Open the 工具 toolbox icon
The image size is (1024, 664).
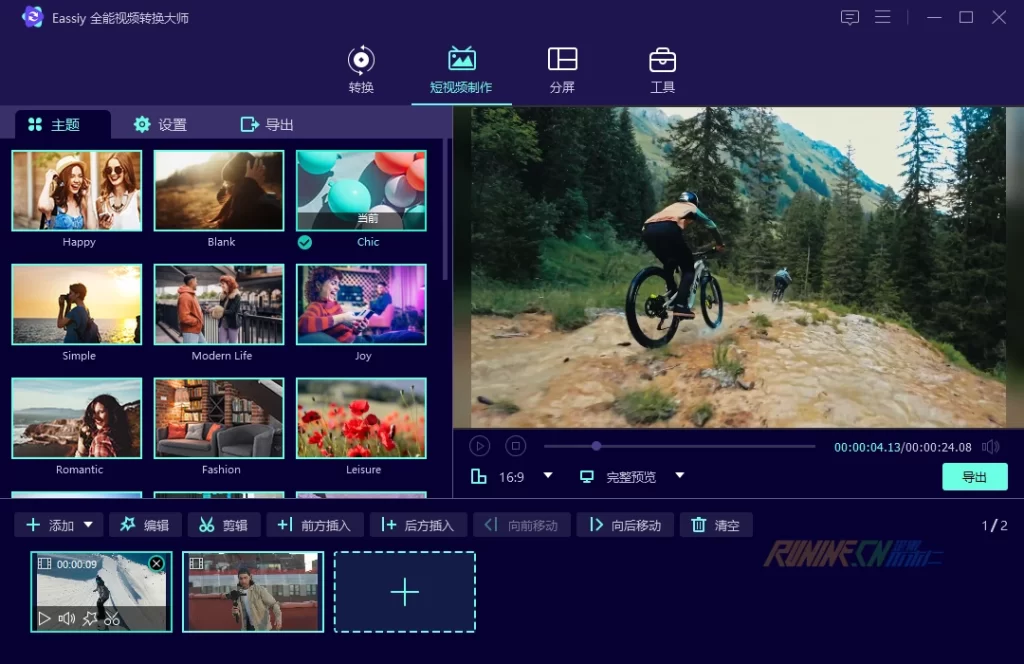click(662, 60)
